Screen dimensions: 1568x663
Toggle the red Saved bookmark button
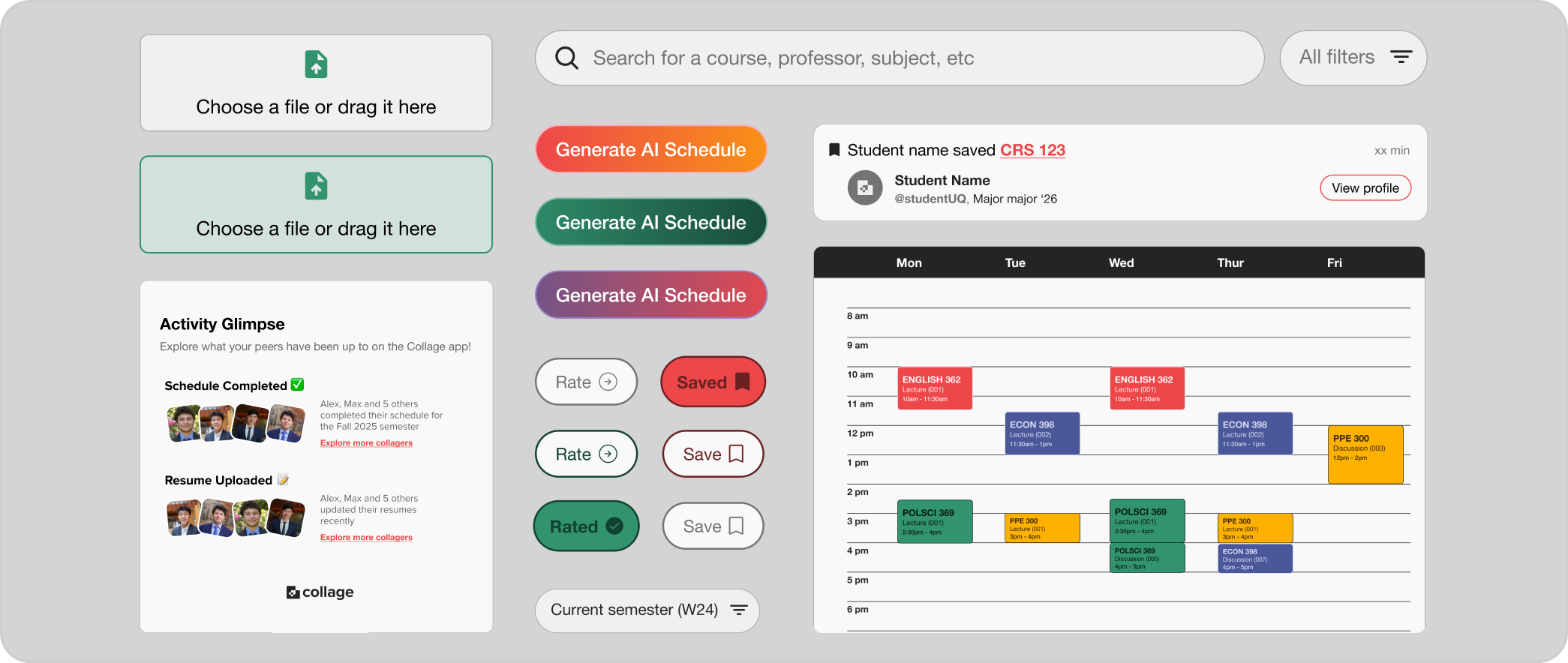(713, 382)
